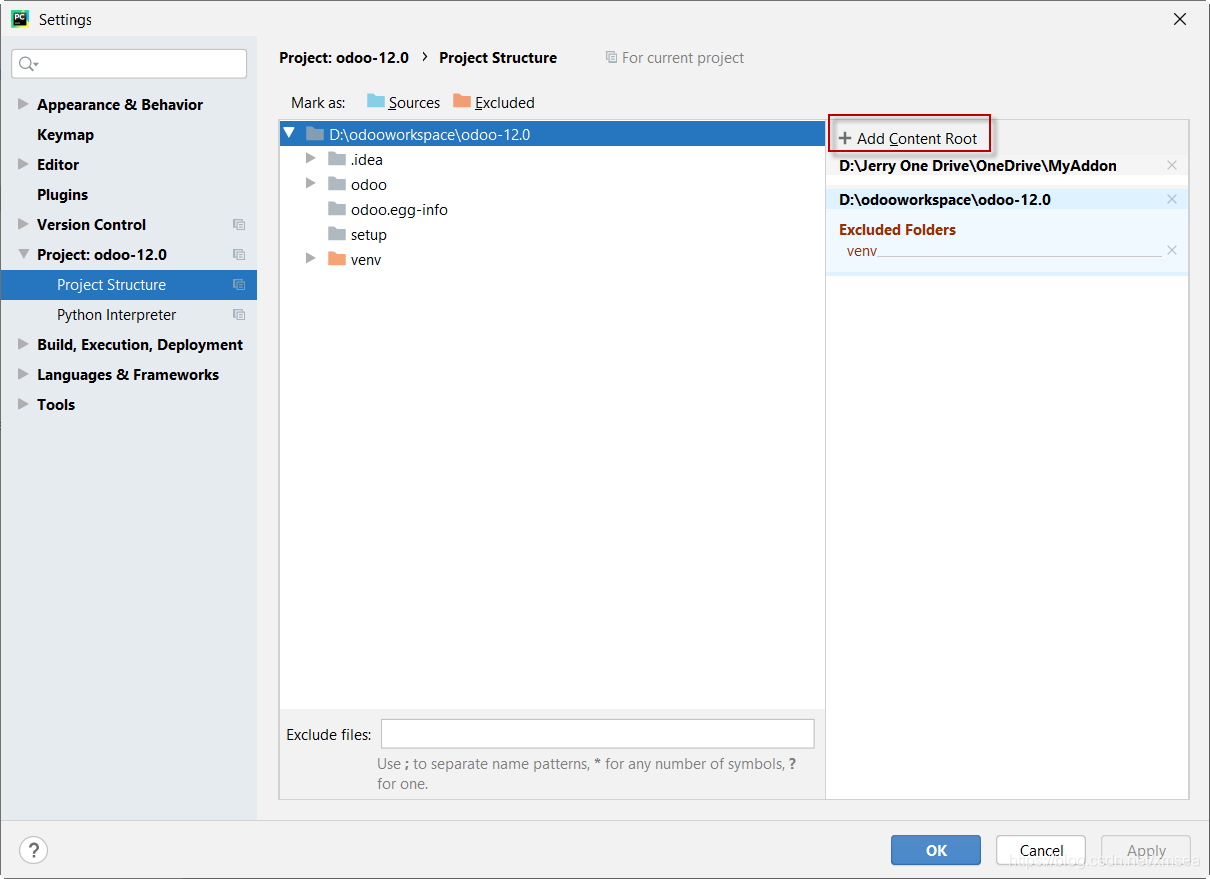Select the D:\odooworkspace\odoo-12.0 content root entry
This screenshot has height=879, width=1210.
click(x=945, y=200)
